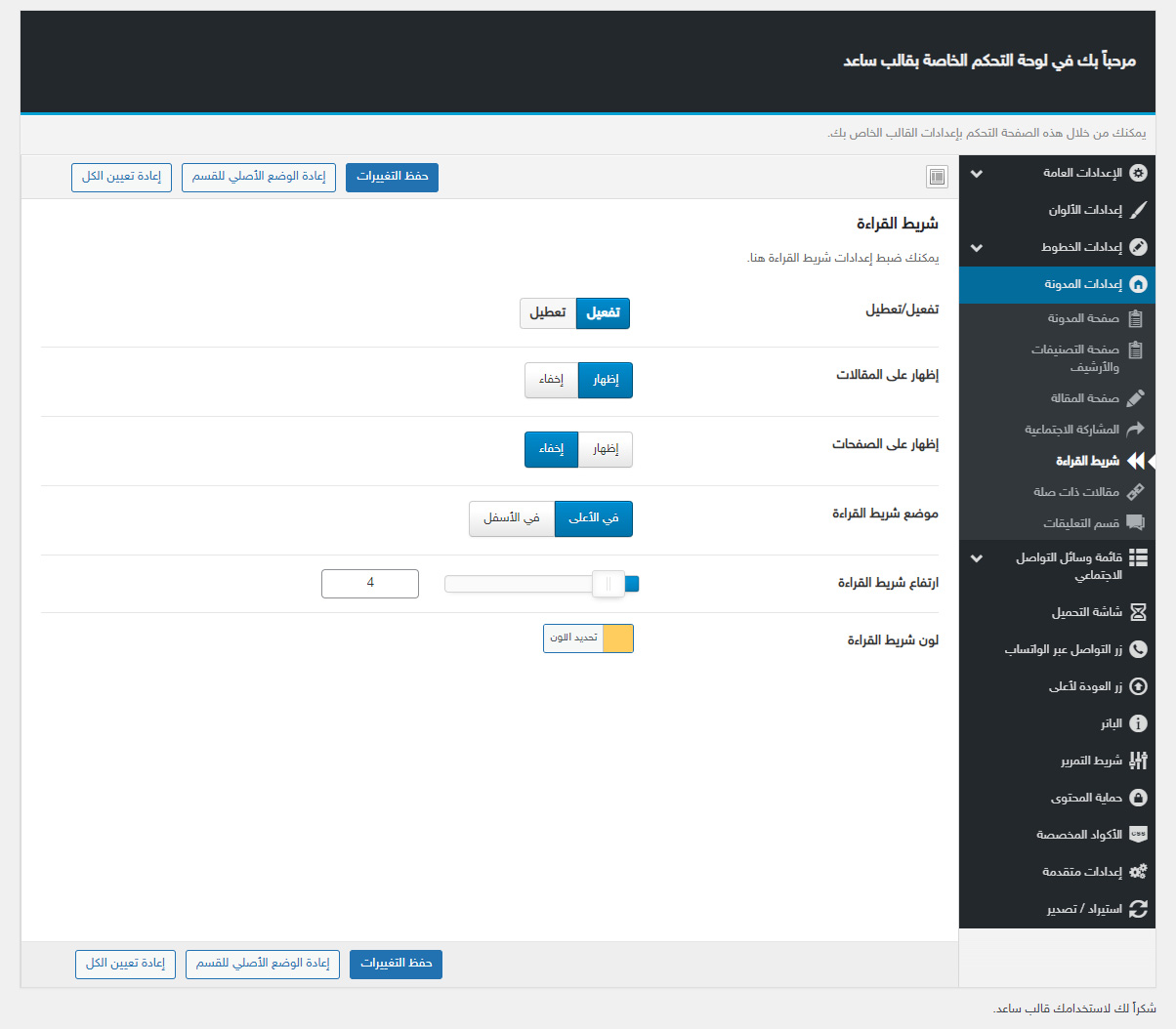Click the WhatsApp phone icon in sidebar
Screen dimensions: 1176x1029
coord(1138,649)
